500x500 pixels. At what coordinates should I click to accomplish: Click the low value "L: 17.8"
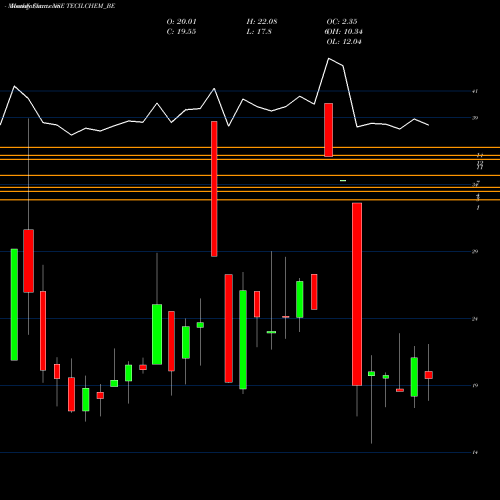(x=259, y=32)
